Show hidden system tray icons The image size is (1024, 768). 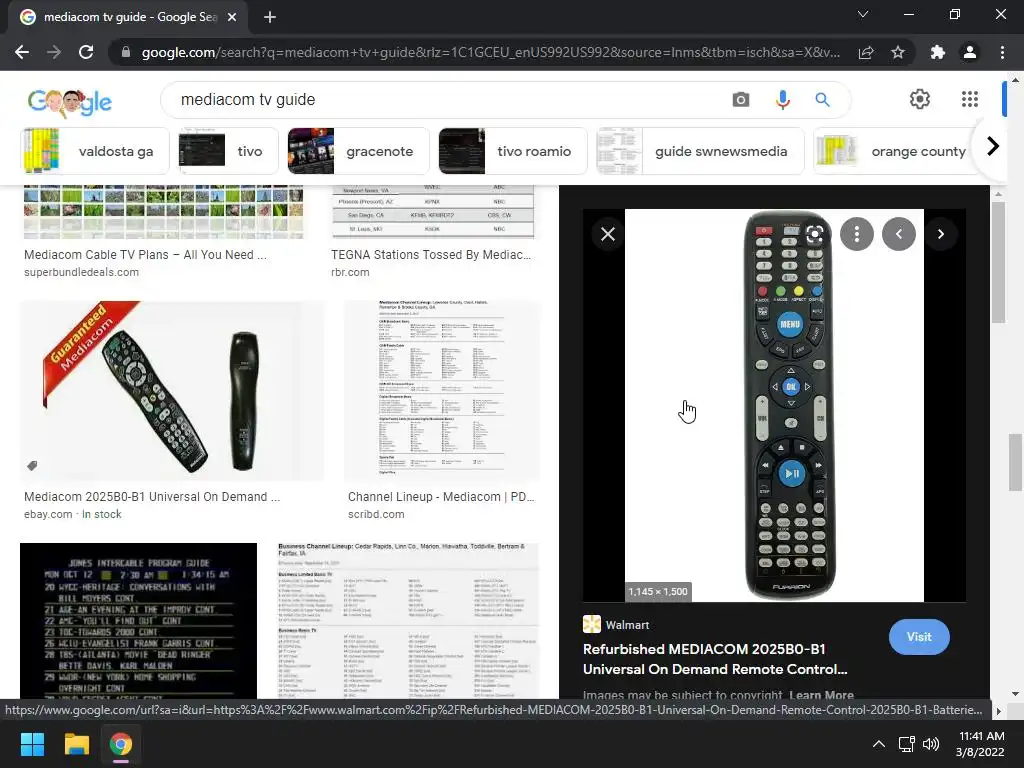click(x=879, y=744)
